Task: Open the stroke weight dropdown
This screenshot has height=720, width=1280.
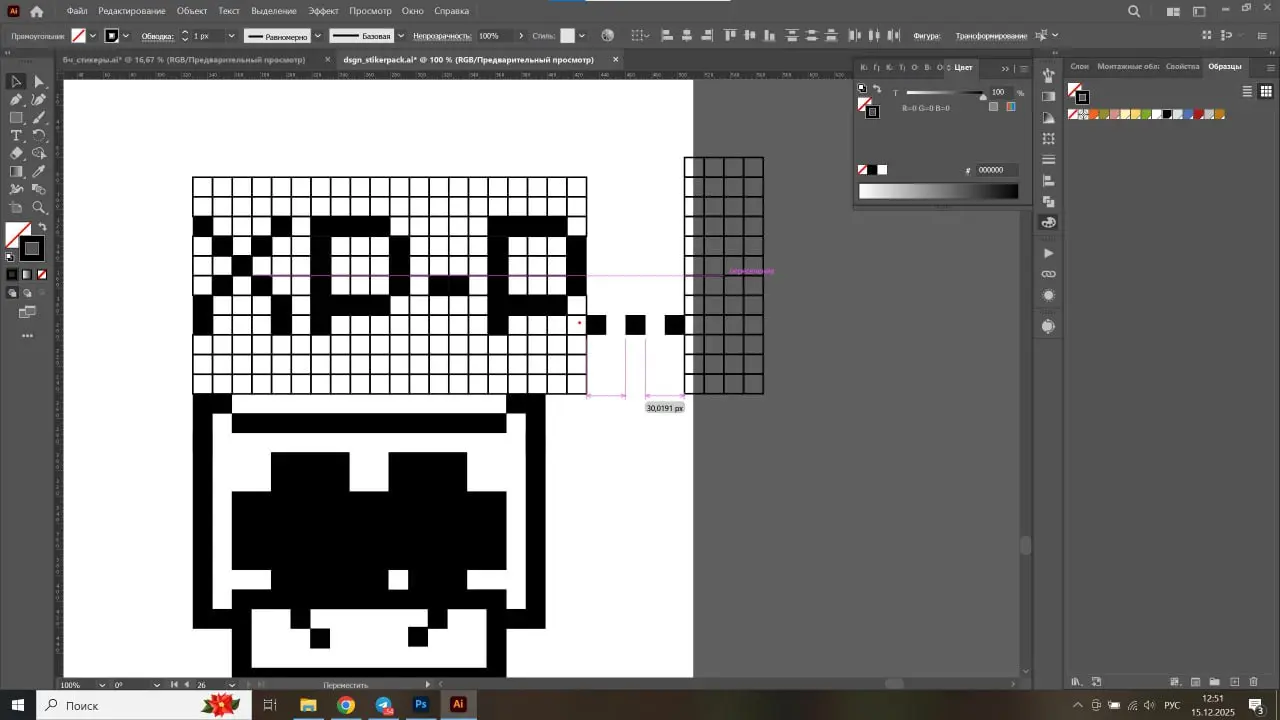Action: [231, 36]
